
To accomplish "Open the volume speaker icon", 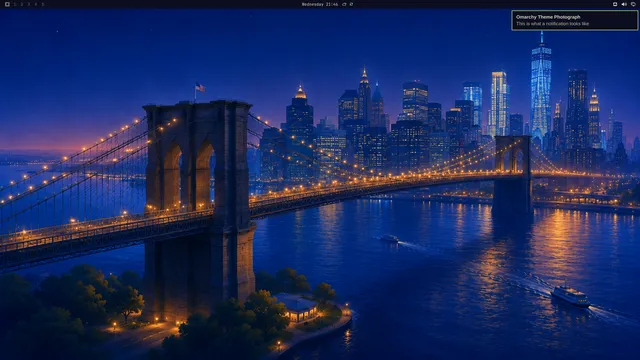I will point(624,4).
